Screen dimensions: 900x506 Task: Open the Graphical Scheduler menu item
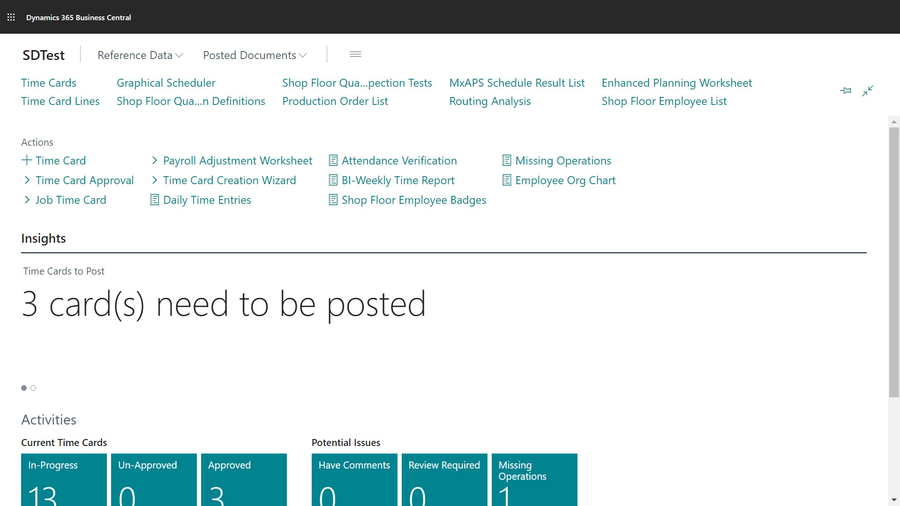pyautogui.click(x=166, y=83)
